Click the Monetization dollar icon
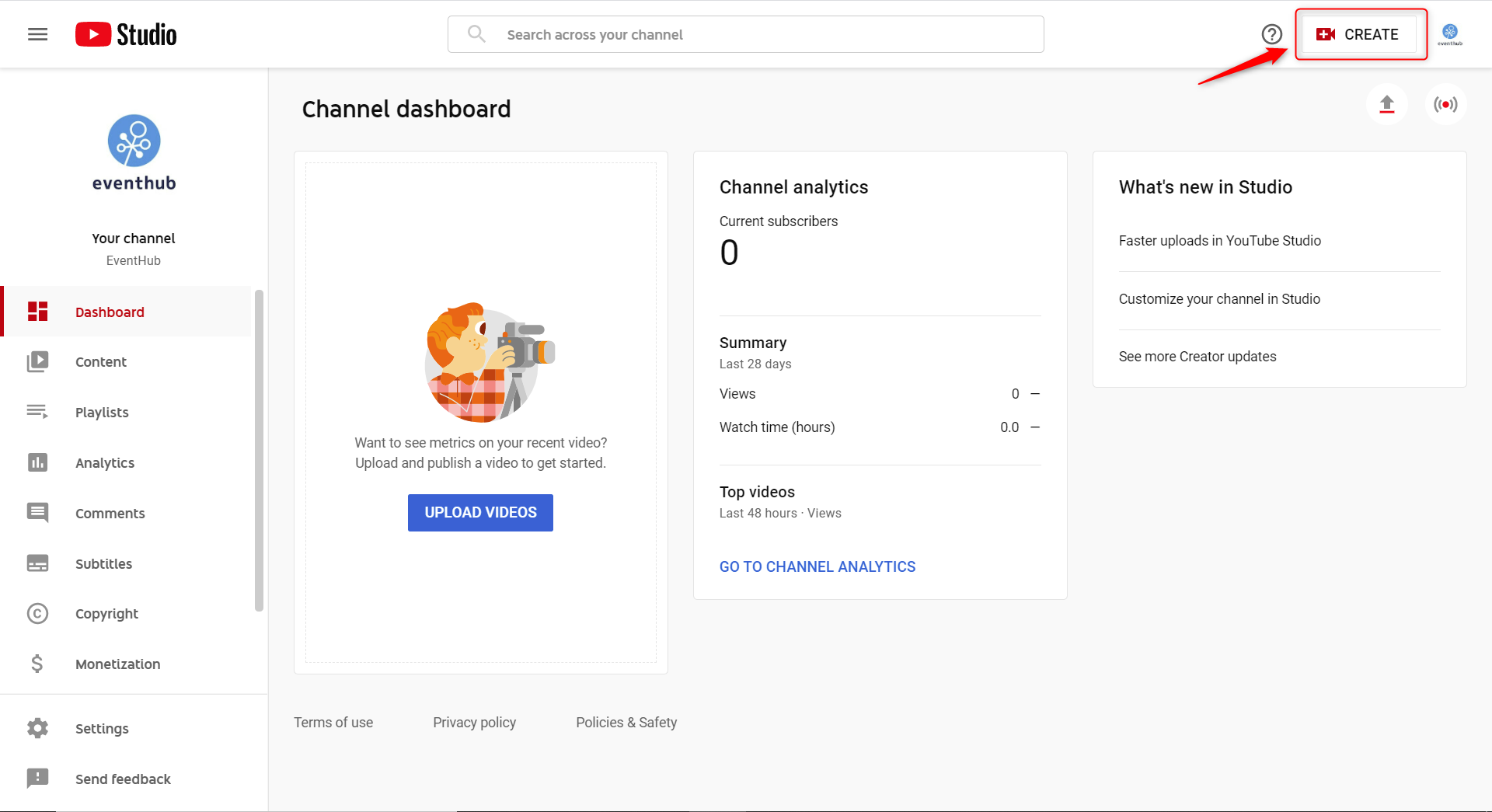Image resolution: width=1492 pixels, height=812 pixels. click(x=37, y=664)
